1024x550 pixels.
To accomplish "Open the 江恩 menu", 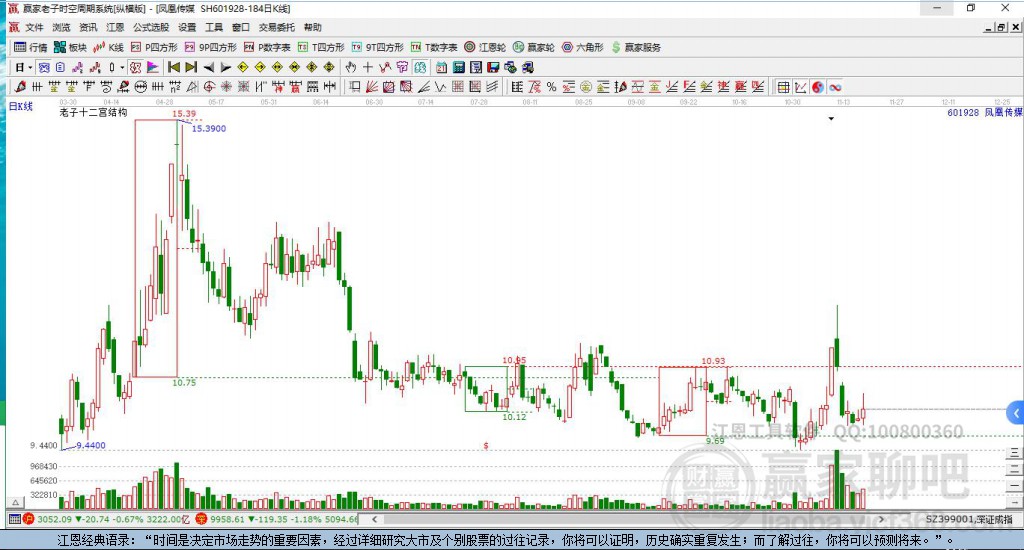I will coord(114,27).
